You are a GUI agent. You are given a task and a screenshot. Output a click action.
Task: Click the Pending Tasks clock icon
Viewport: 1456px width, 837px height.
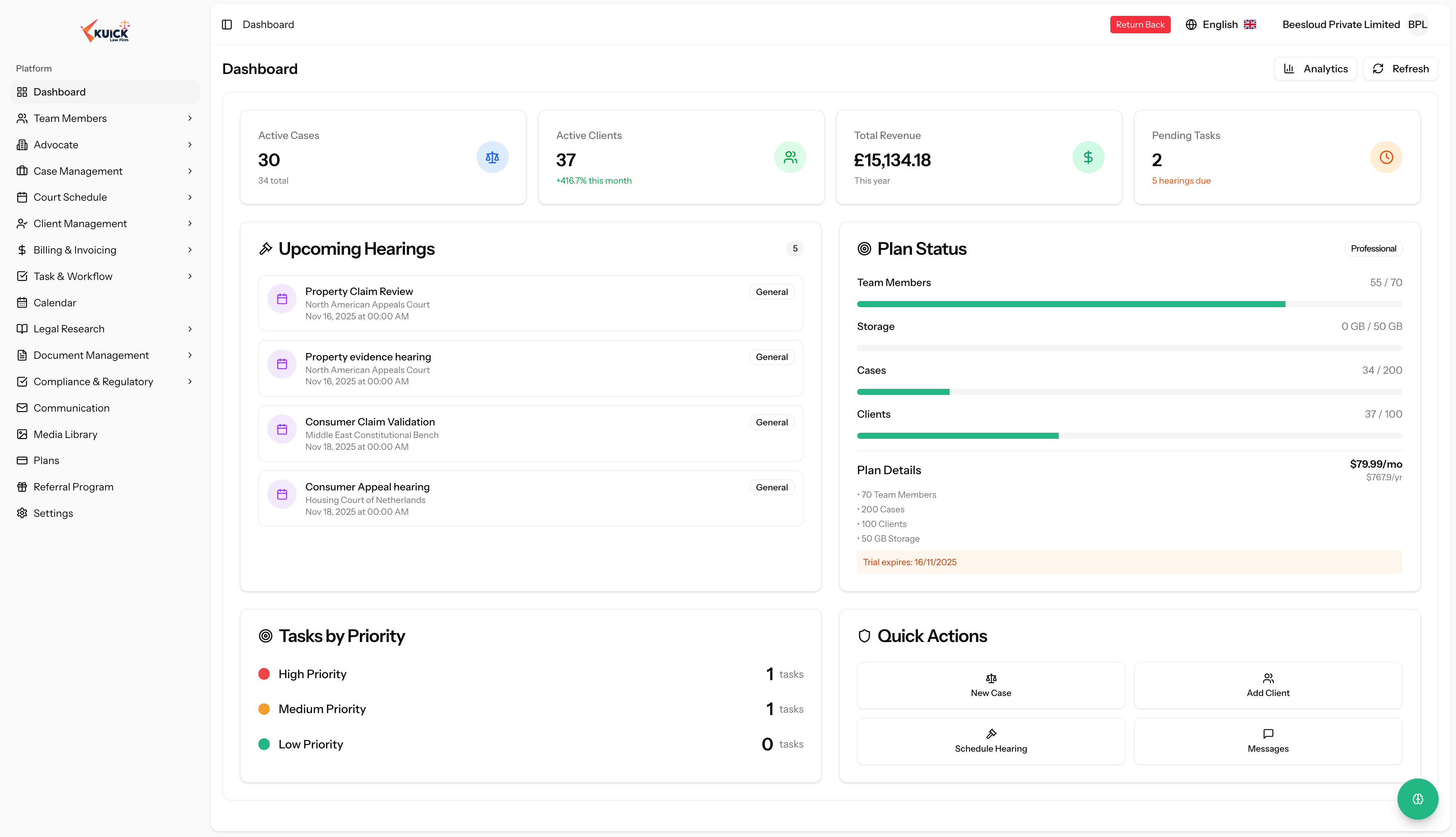click(1386, 157)
